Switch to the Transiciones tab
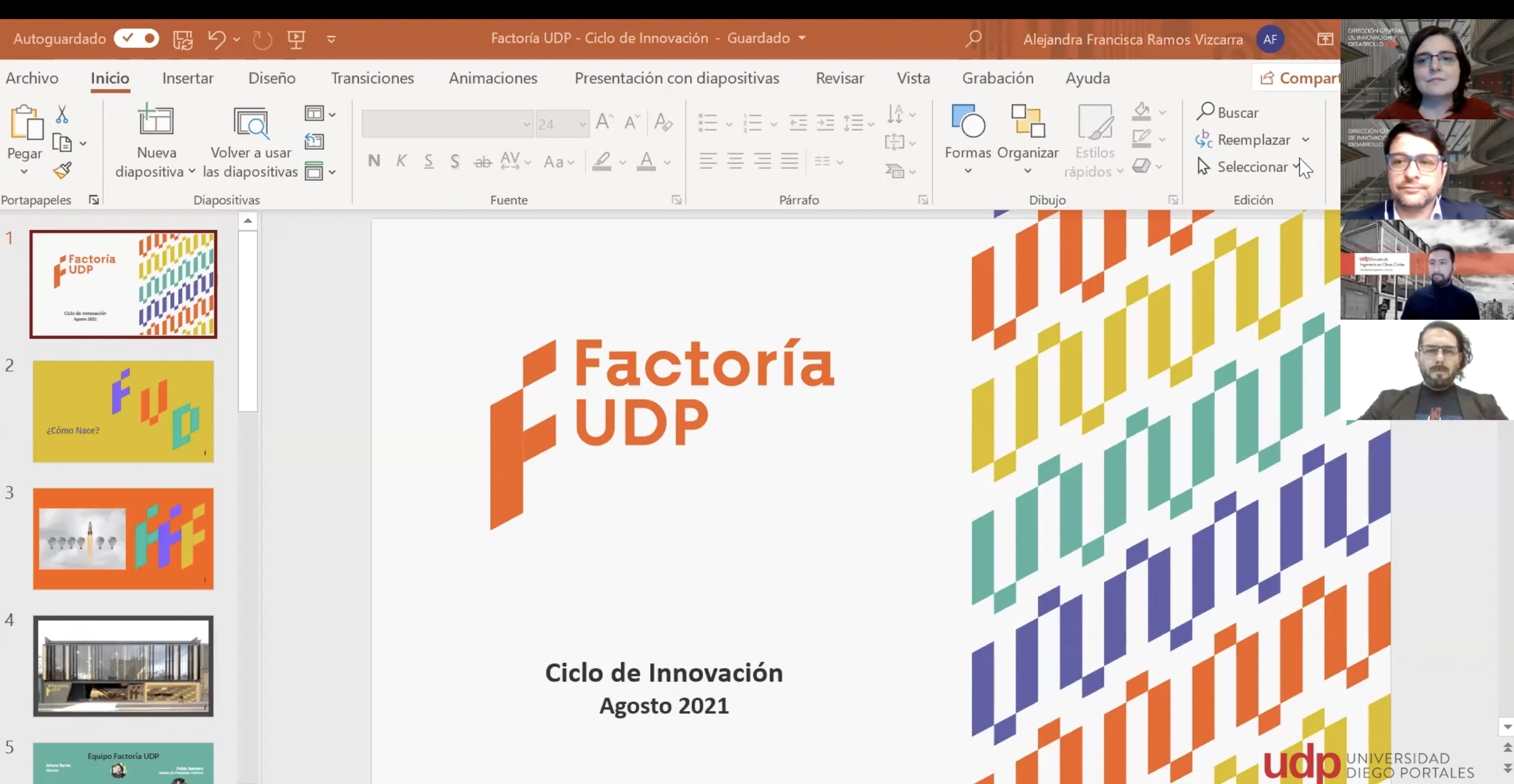This screenshot has height=784, width=1514. pos(373,78)
